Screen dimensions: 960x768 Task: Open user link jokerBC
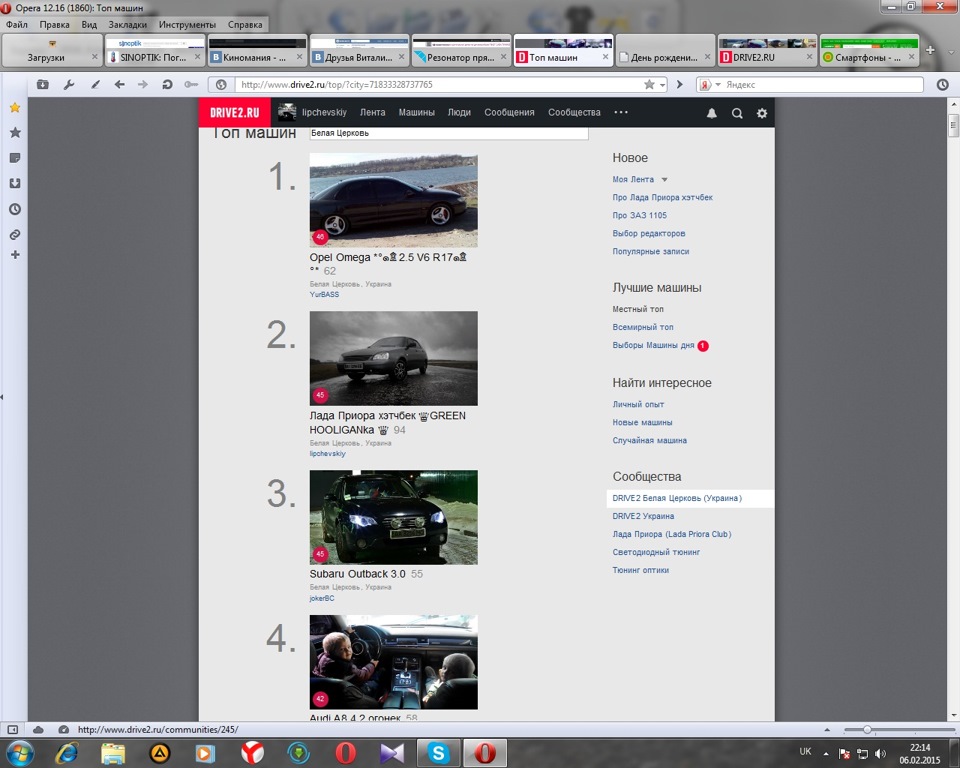[322, 598]
